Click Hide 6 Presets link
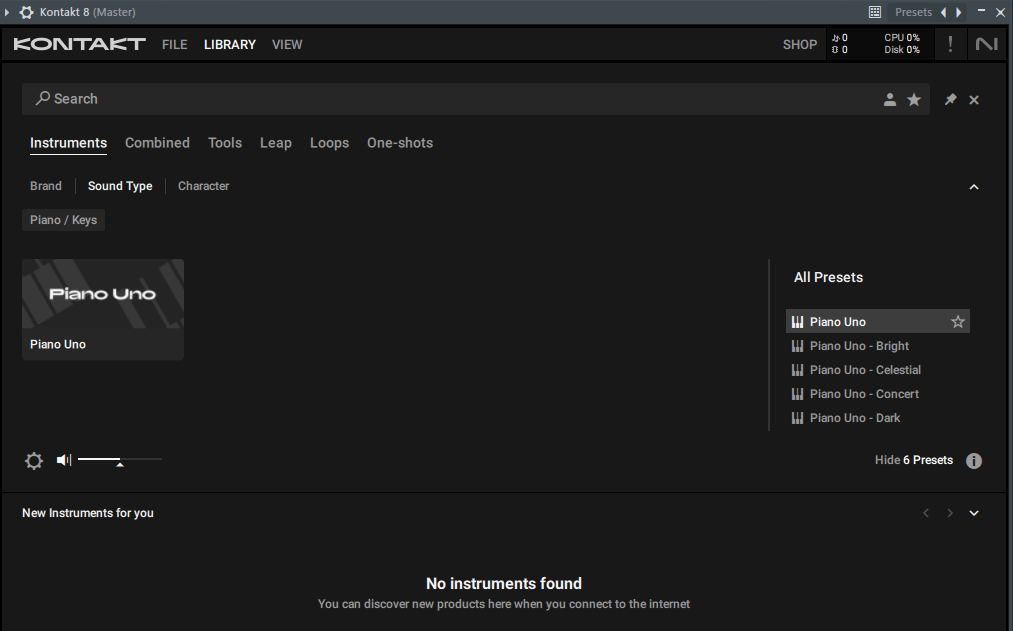The height and width of the screenshot is (631, 1013). [x=914, y=460]
